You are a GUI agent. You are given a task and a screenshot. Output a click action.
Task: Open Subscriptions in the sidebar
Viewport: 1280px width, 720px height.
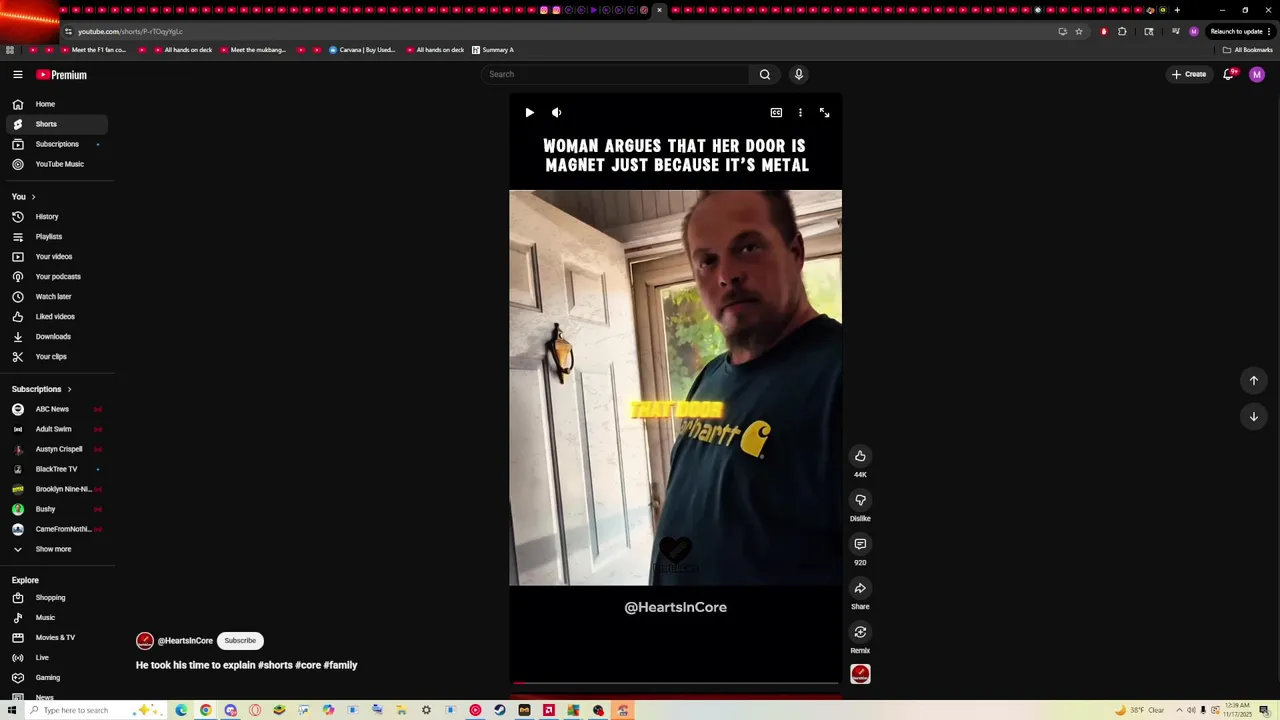57,144
